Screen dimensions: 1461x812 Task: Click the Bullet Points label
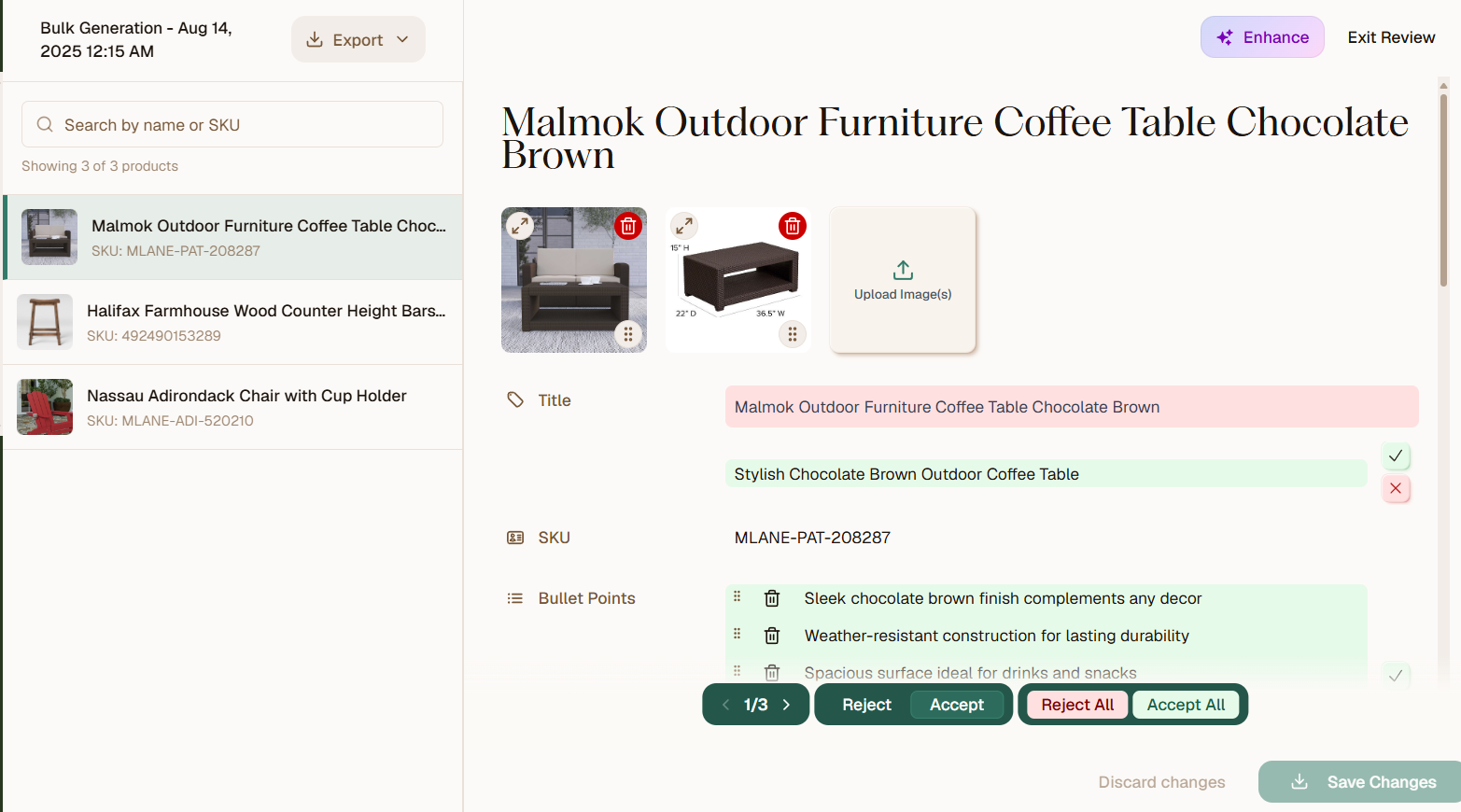pos(586,598)
